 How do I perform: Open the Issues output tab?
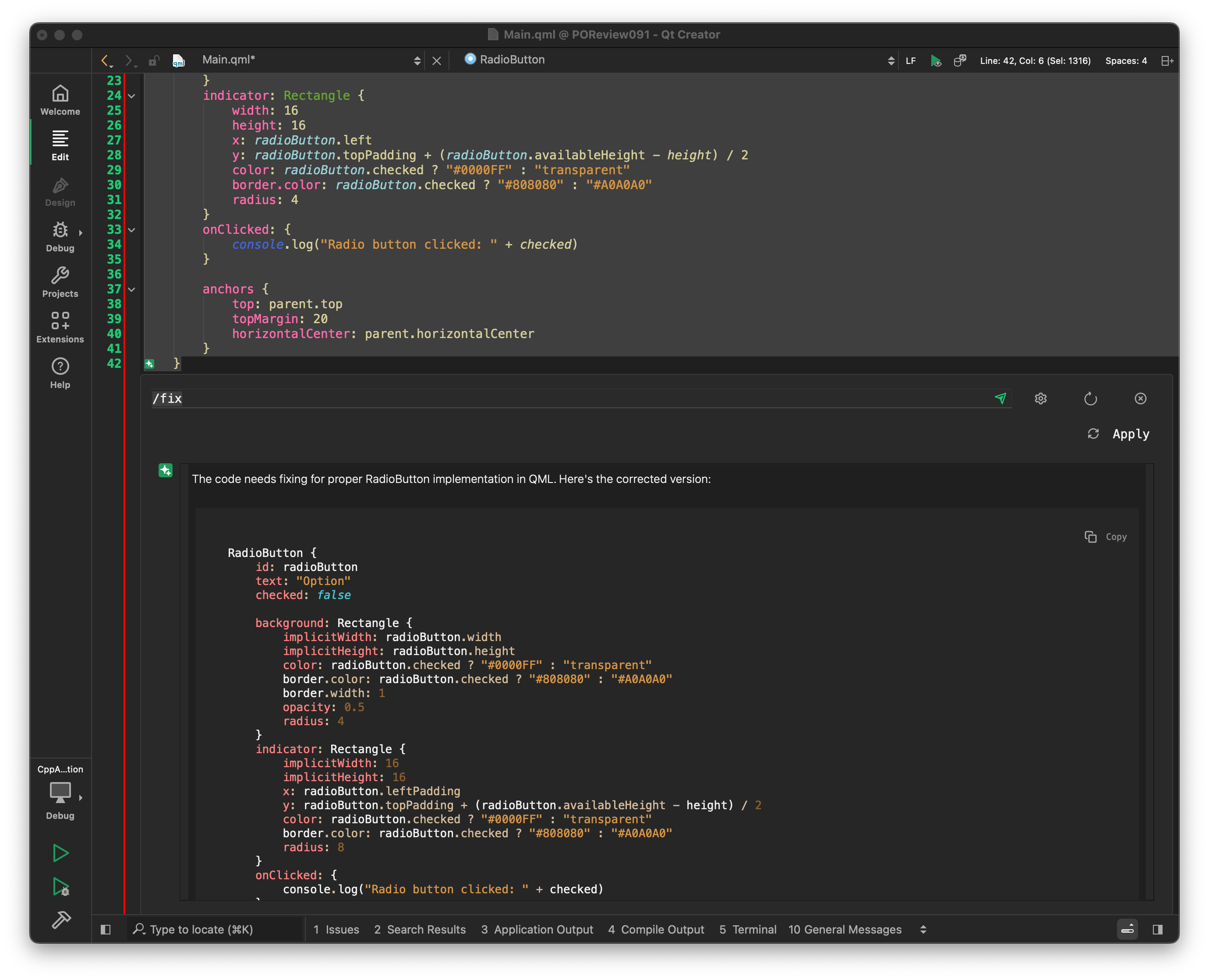pos(336,930)
